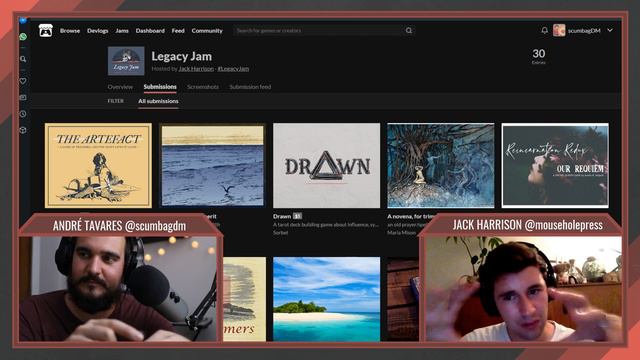Open the Our Requiem game thumbnail
Viewport: 640px width, 360px height.
555,165
